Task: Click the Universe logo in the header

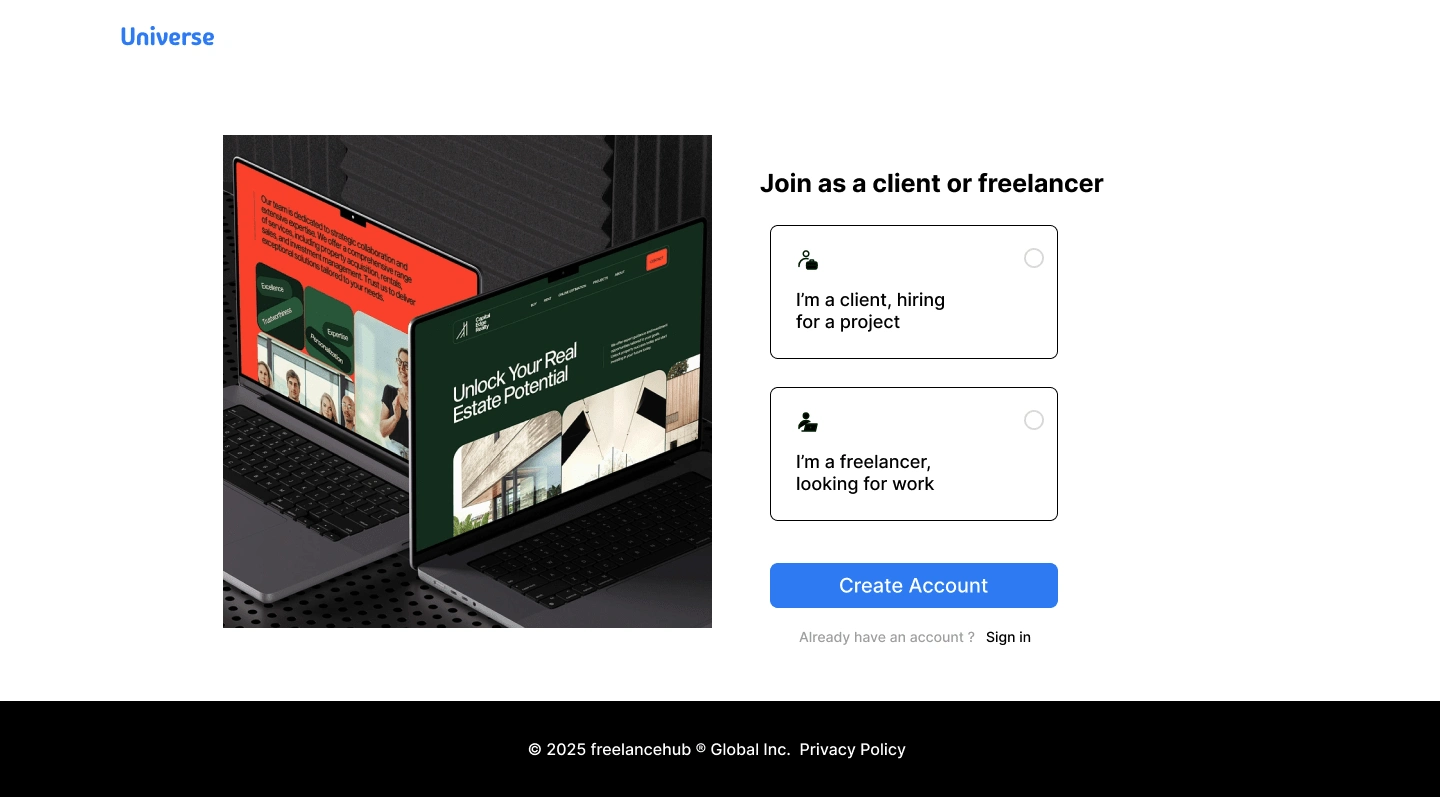Action: pyautogui.click(x=167, y=37)
